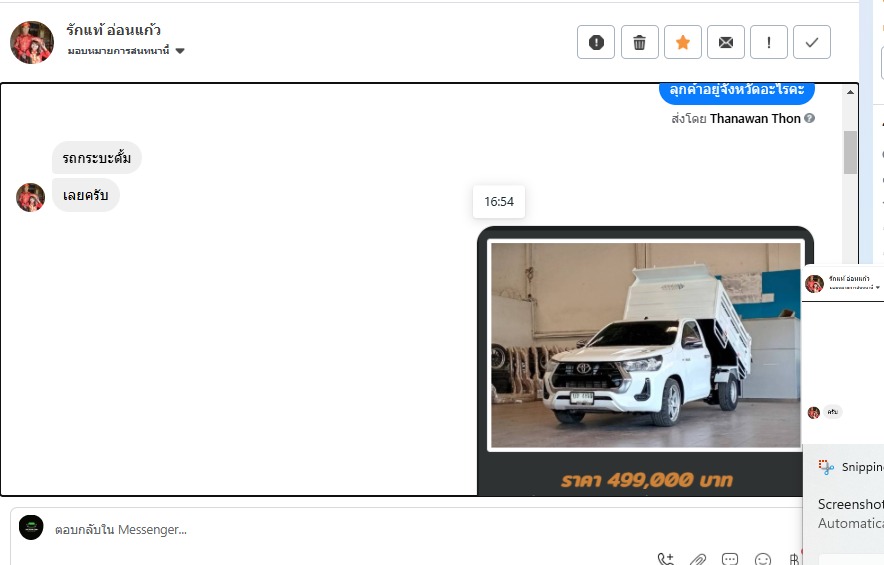This screenshot has height=565, width=884.
Task: Toggle the orange star follow-up flag
Action: coord(683,42)
